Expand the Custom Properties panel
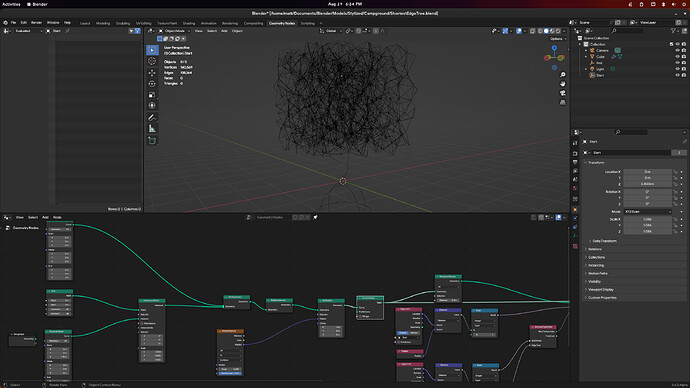The height and width of the screenshot is (388, 690). point(602,298)
